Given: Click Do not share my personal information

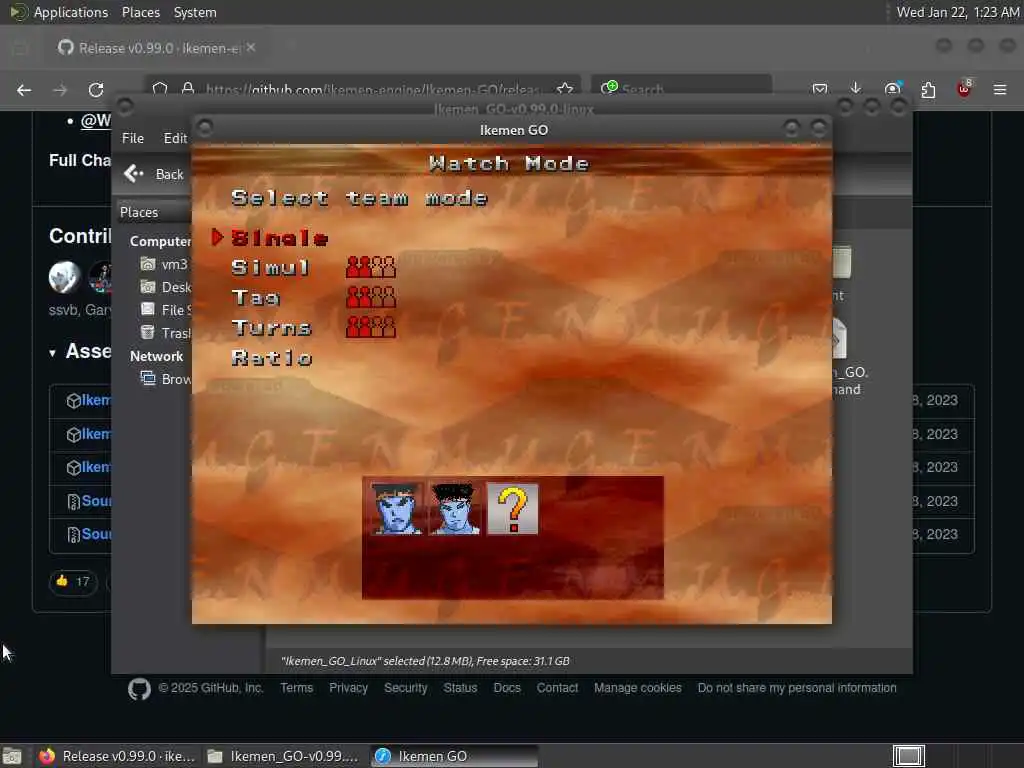Looking at the screenshot, I should (797, 688).
